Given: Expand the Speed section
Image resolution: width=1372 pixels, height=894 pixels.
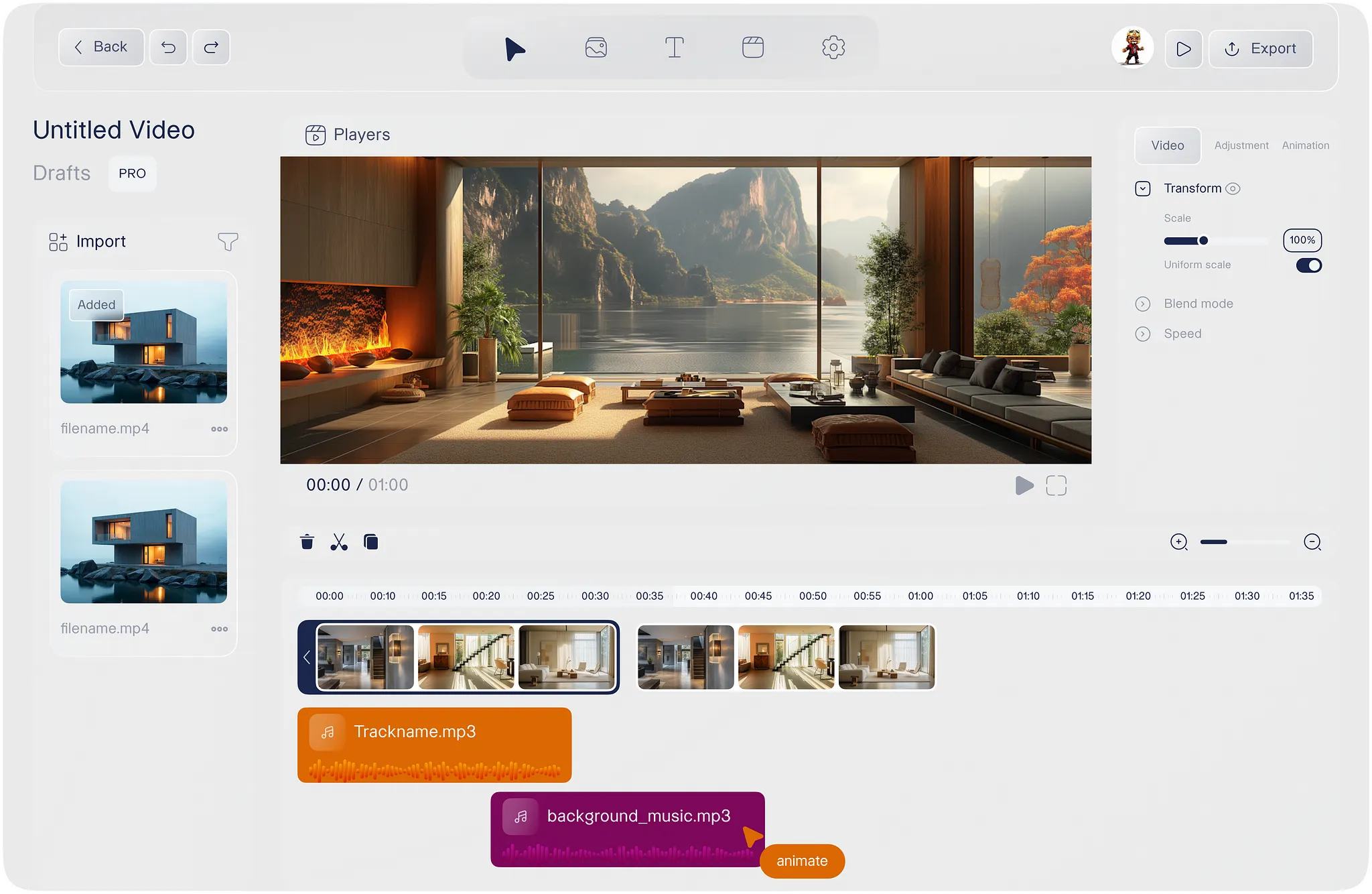Looking at the screenshot, I should (x=1142, y=334).
